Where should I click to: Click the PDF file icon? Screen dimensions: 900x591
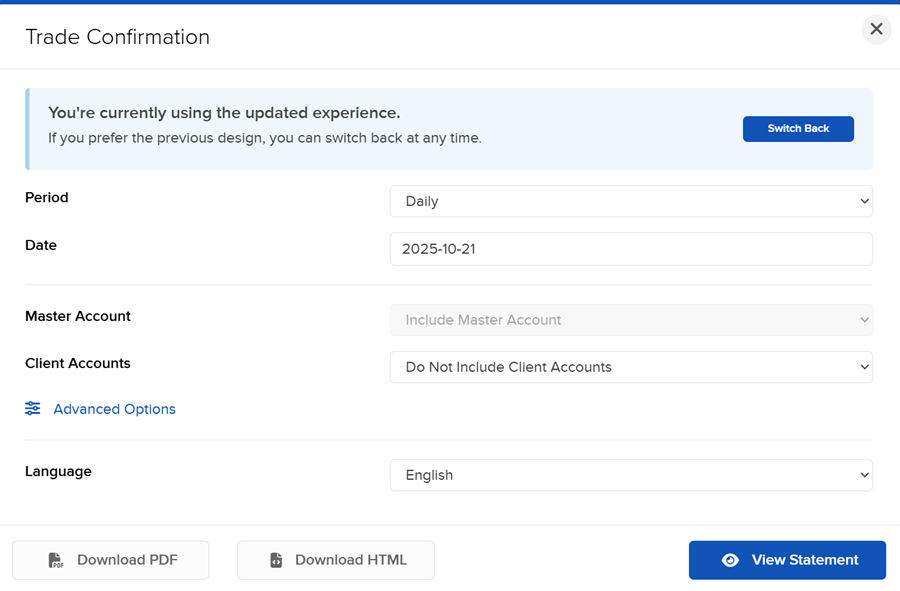tap(56, 560)
